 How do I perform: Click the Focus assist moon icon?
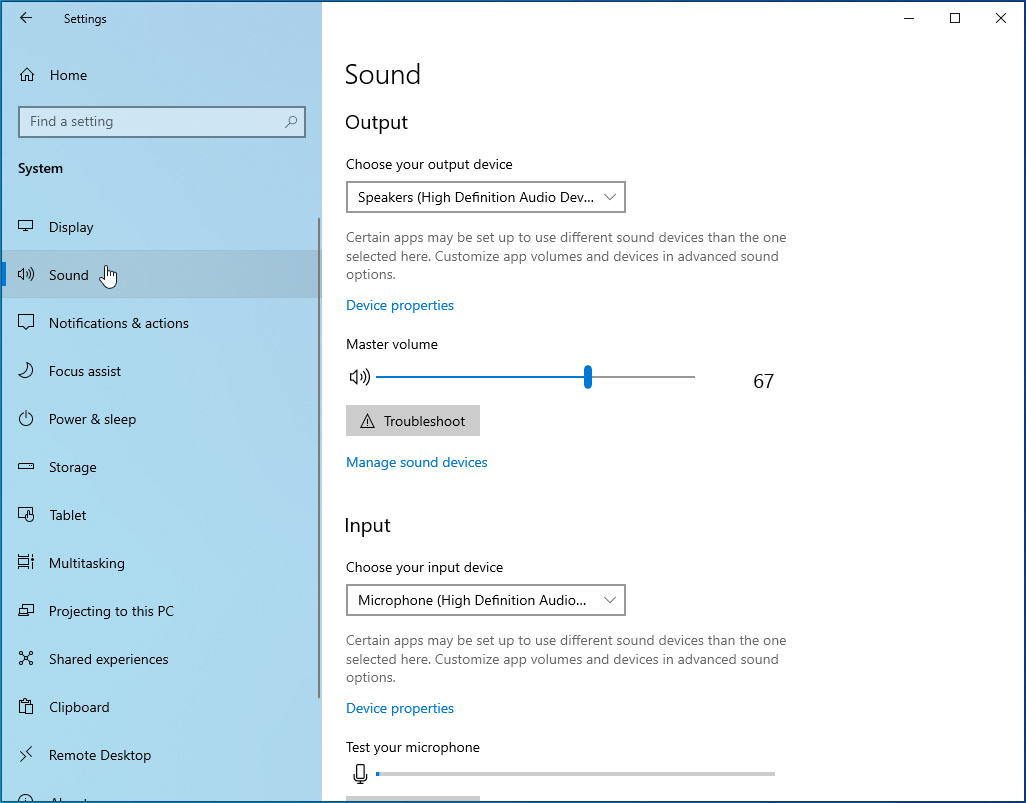27,371
